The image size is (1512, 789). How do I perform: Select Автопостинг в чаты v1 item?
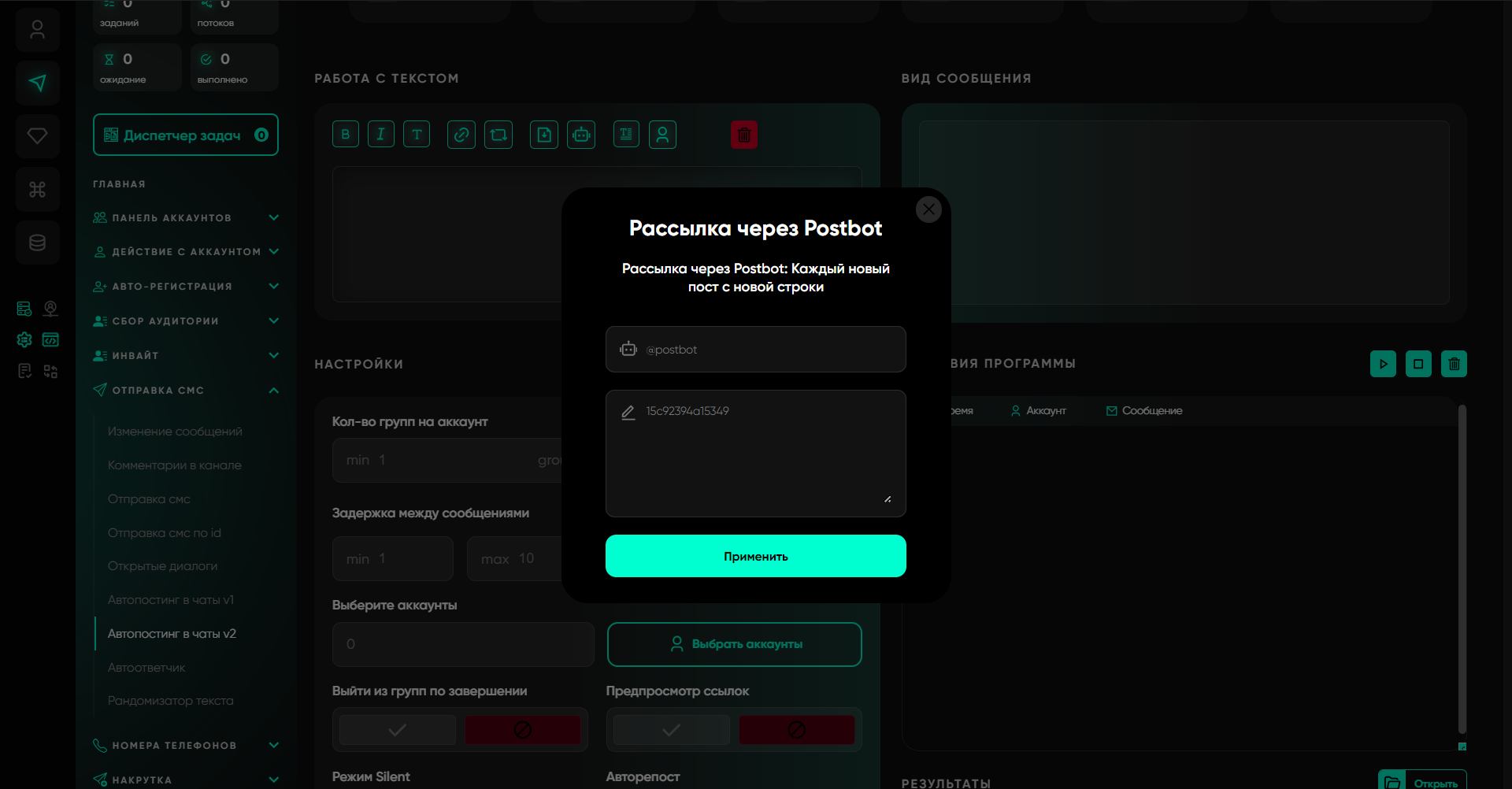point(171,600)
